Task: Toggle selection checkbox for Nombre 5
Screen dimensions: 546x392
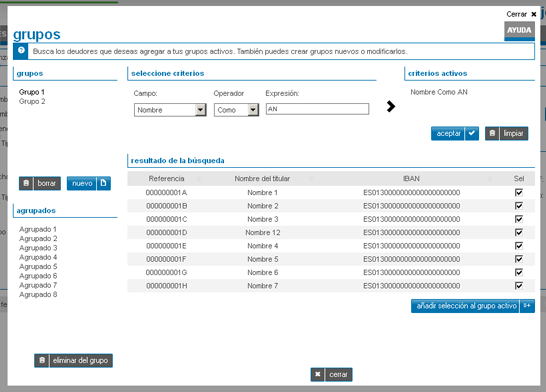Action: [x=519, y=259]
